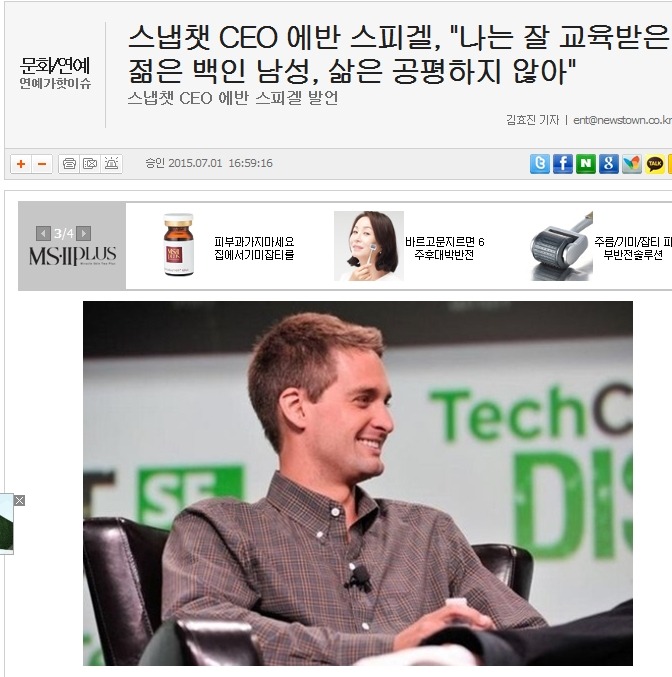Share article on Google Plus

[x=609, y=164]
